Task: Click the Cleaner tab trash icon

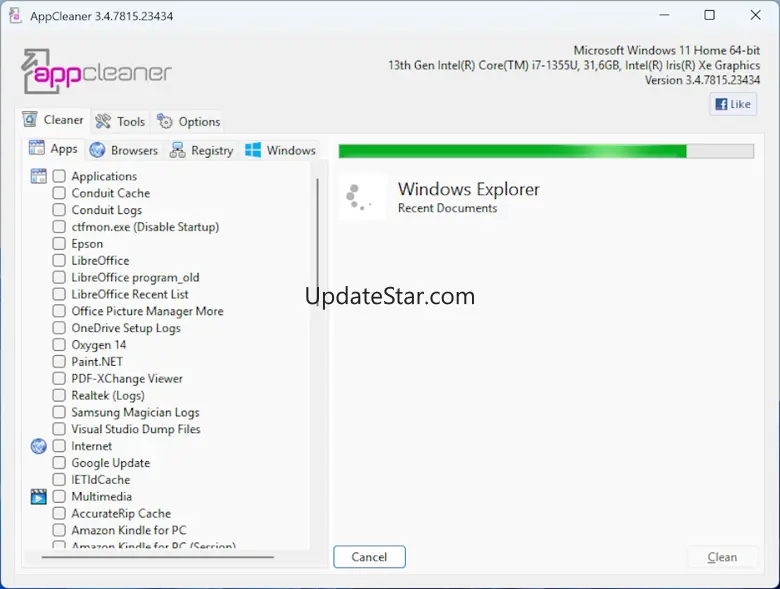Action: (x=30, y=119)
